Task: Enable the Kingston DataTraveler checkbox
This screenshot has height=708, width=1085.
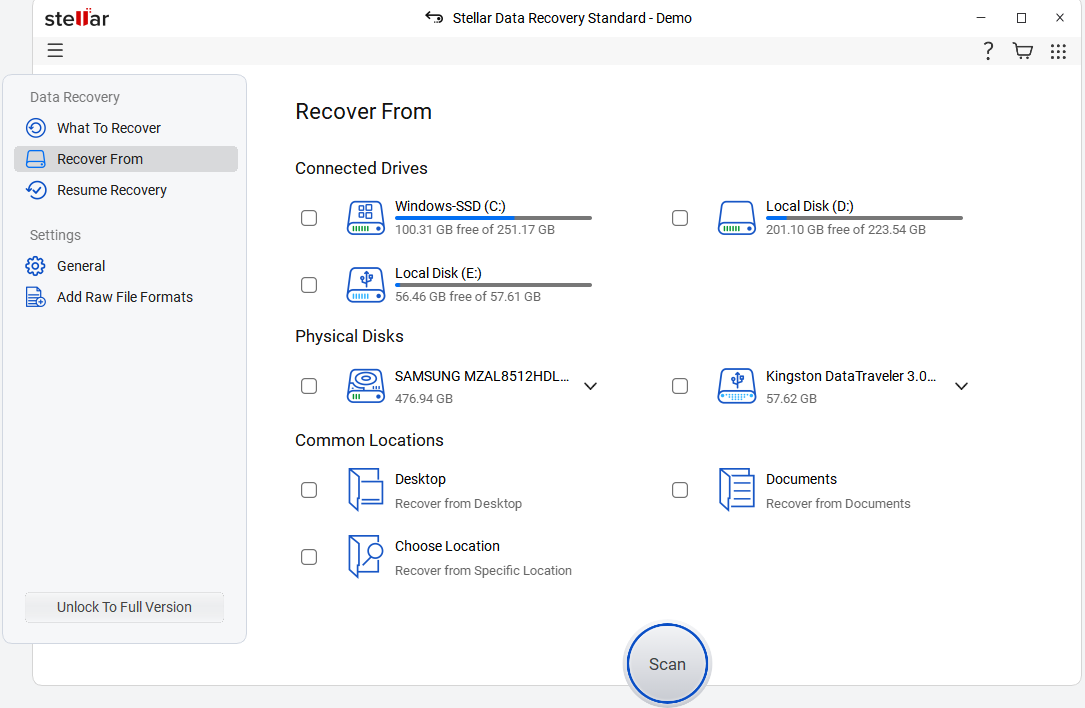Action: 680,385
